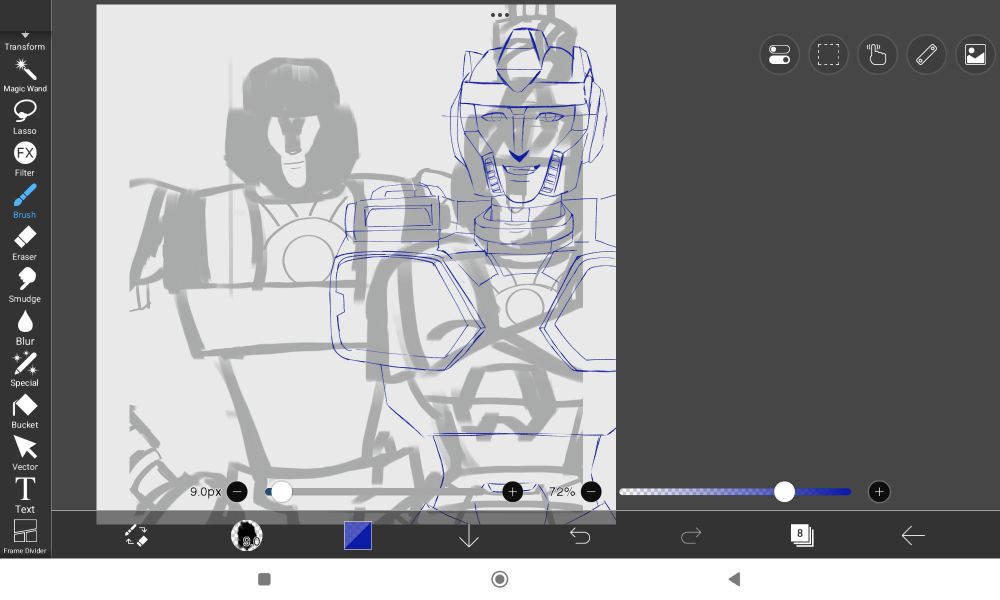Select the Text tool
Viewport: 1000px width, 600px height.
pyautogui.click(x=25, y=495)
